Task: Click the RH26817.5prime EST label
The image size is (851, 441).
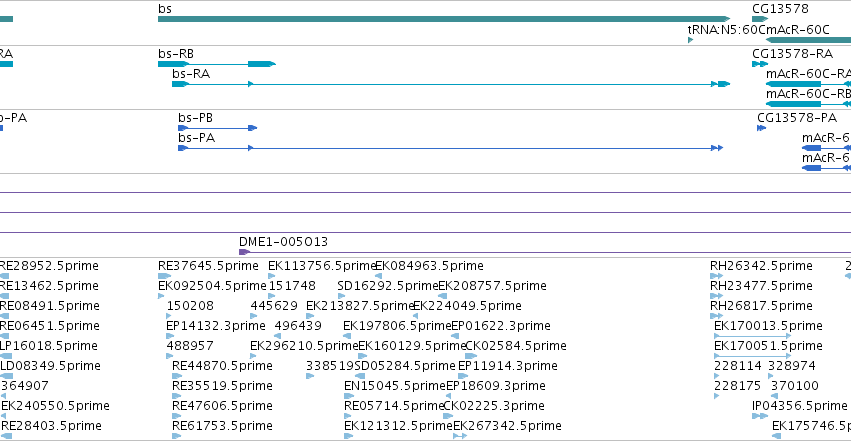Action: click(761, 306)
